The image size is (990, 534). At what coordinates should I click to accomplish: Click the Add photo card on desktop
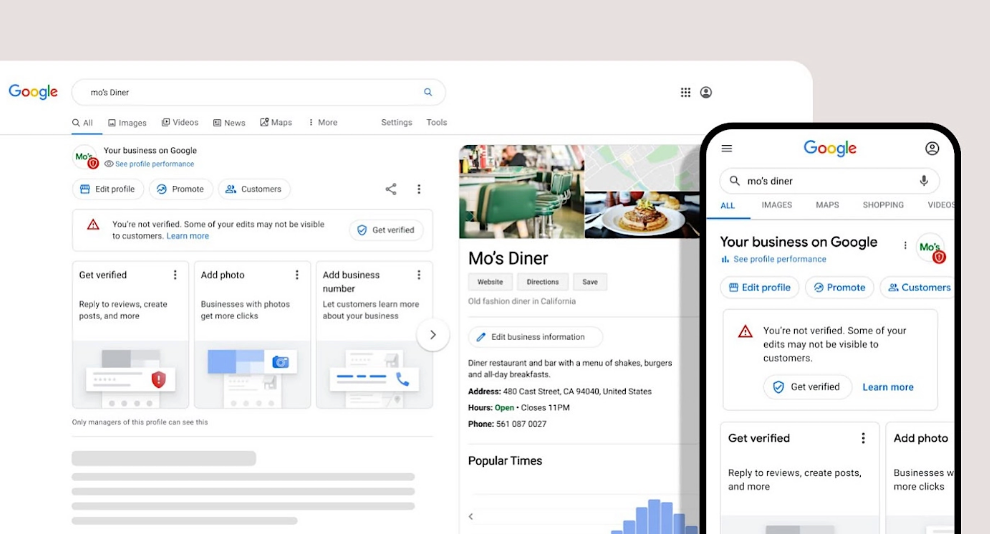pos(252,335)
